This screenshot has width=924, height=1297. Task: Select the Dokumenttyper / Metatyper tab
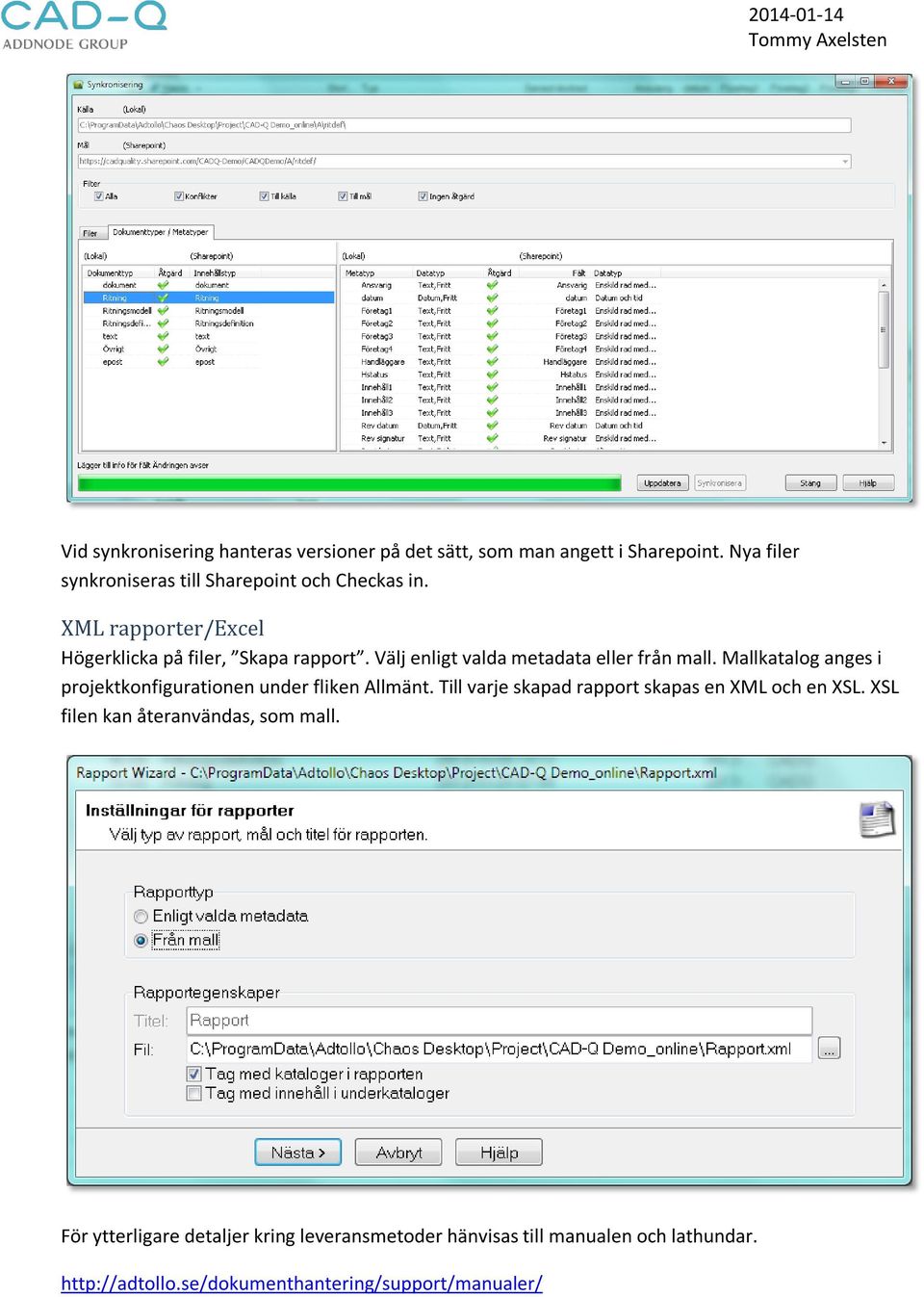[x=160, y=232]
